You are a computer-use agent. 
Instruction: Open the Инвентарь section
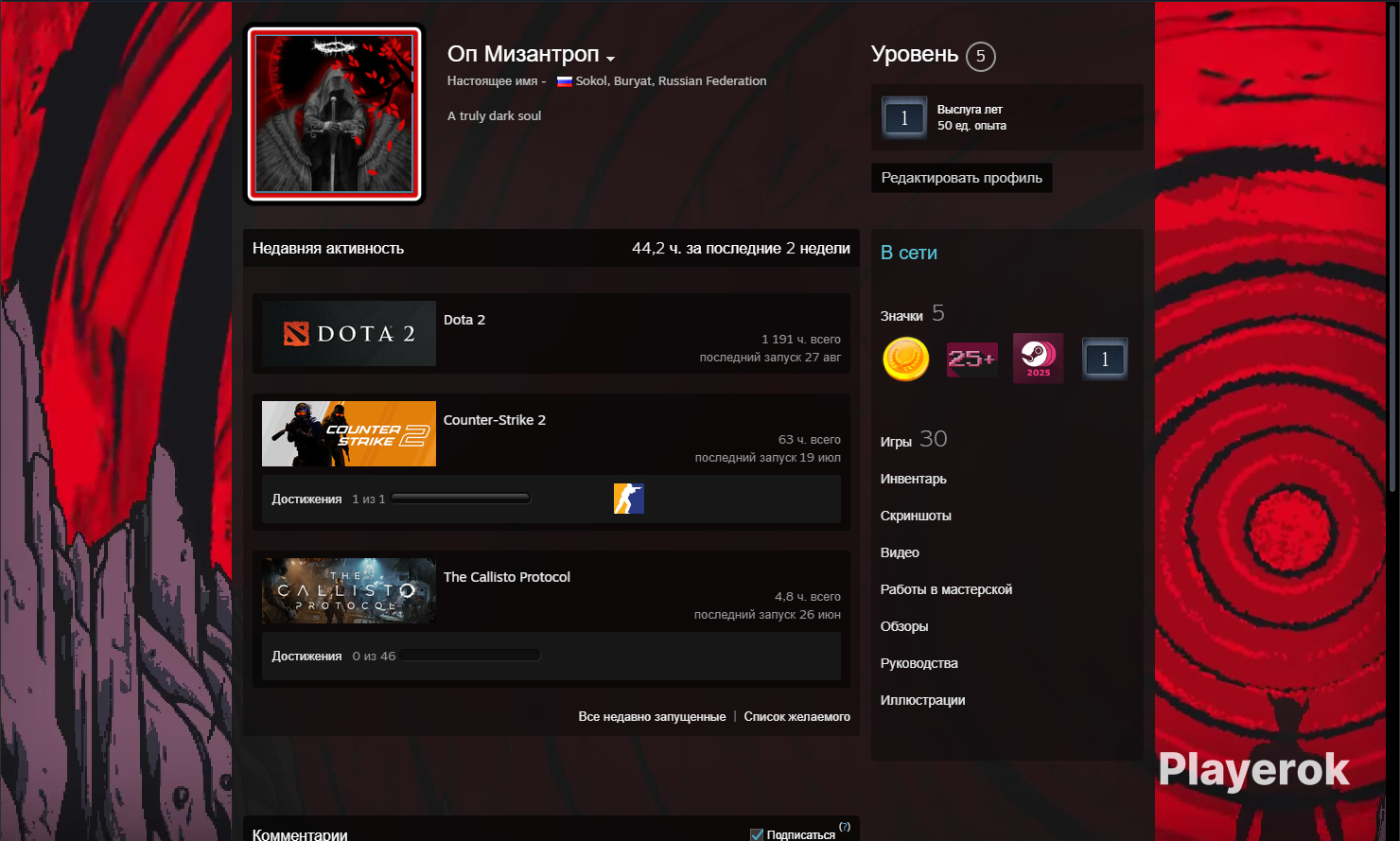point(914,479)
